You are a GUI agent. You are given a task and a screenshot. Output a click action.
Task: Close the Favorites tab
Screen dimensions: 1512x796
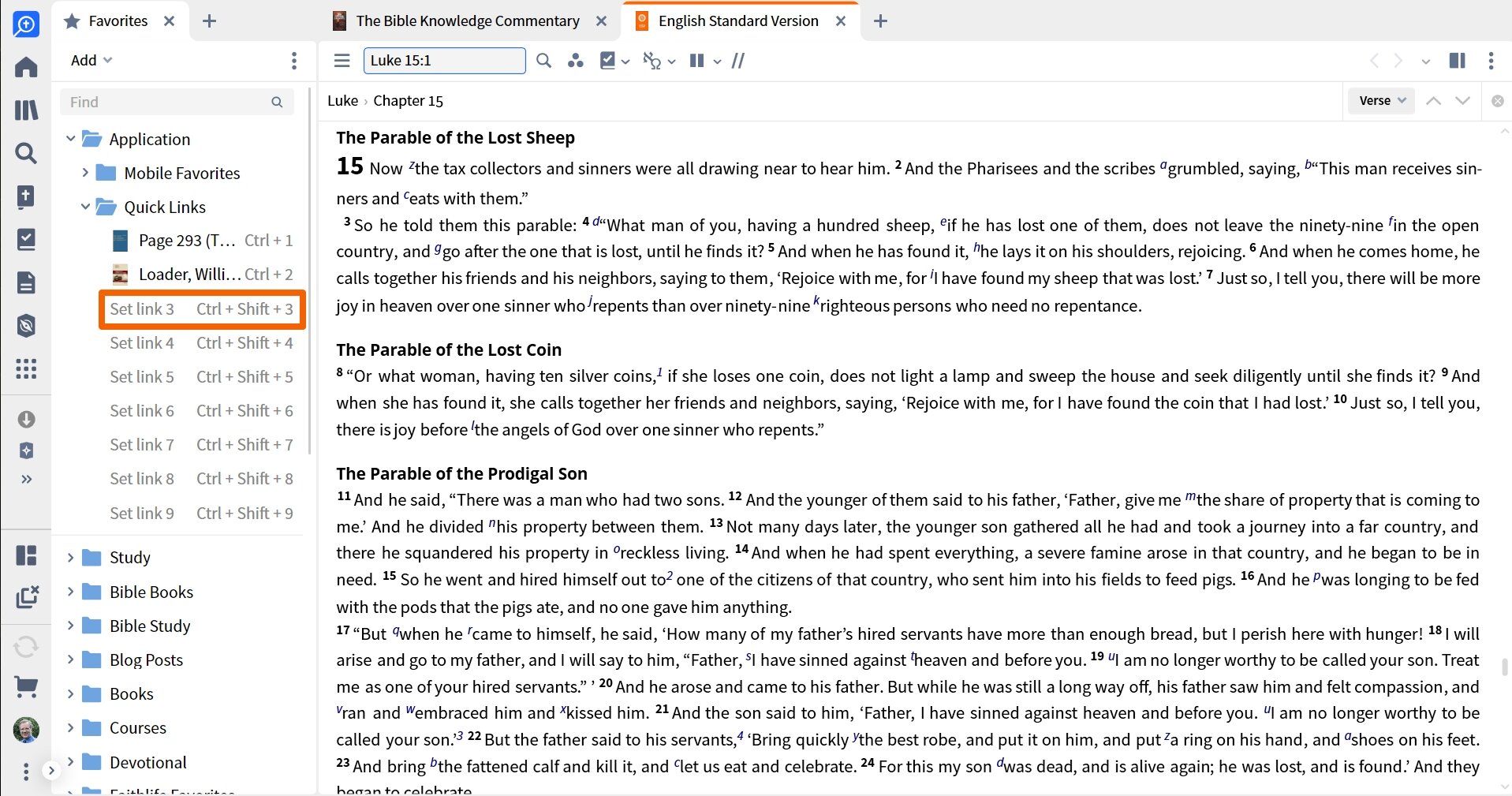pos(169,21)
